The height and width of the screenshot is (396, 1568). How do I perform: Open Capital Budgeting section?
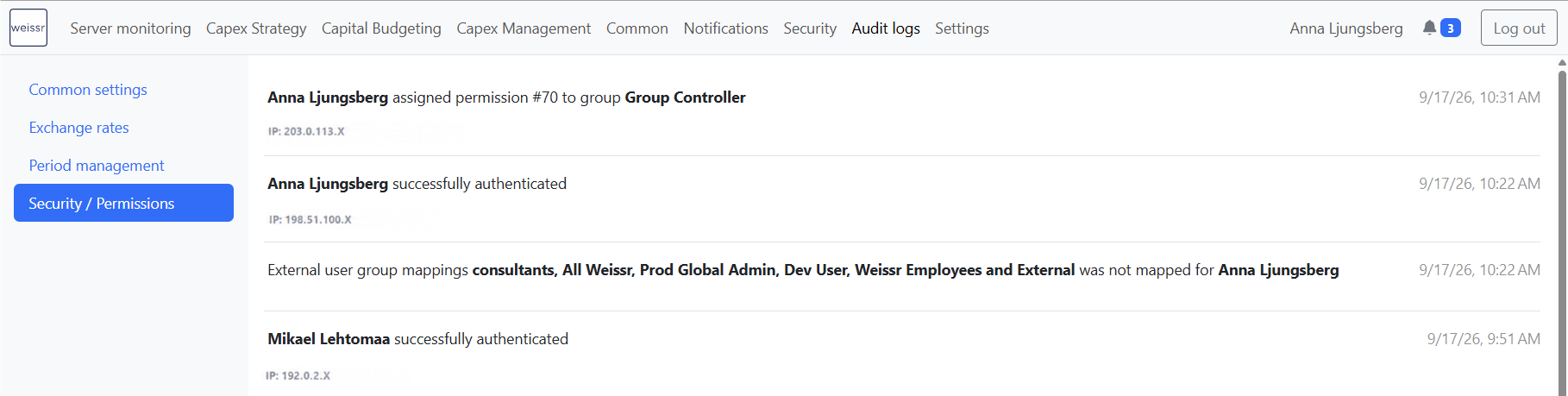coord(381,28)
